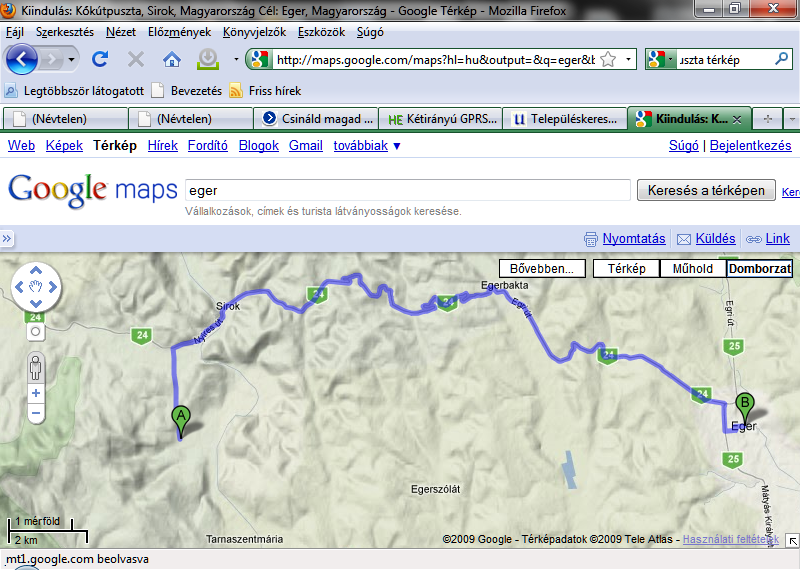
Task: Click the Bővebben... map button
Action: (542, 268)
